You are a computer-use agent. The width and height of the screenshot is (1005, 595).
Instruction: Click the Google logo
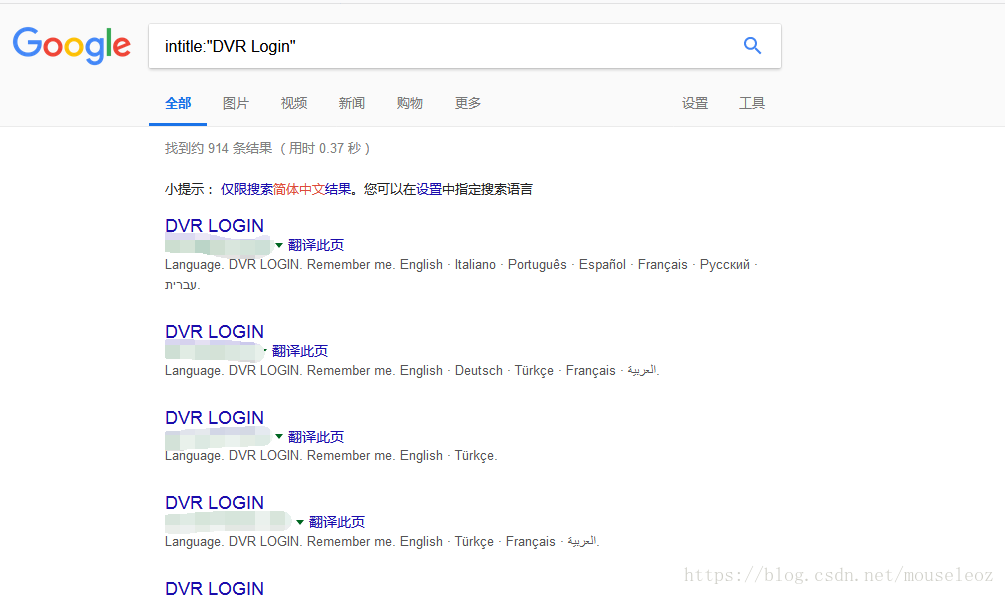coord(71,46)
